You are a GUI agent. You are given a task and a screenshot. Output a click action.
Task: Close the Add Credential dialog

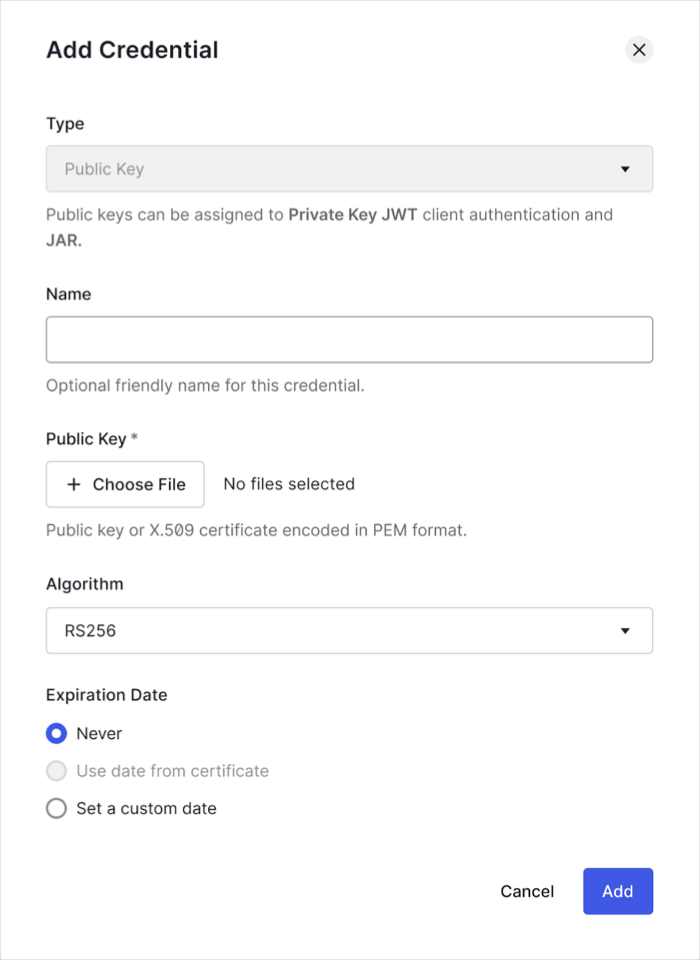pos(639,50)
